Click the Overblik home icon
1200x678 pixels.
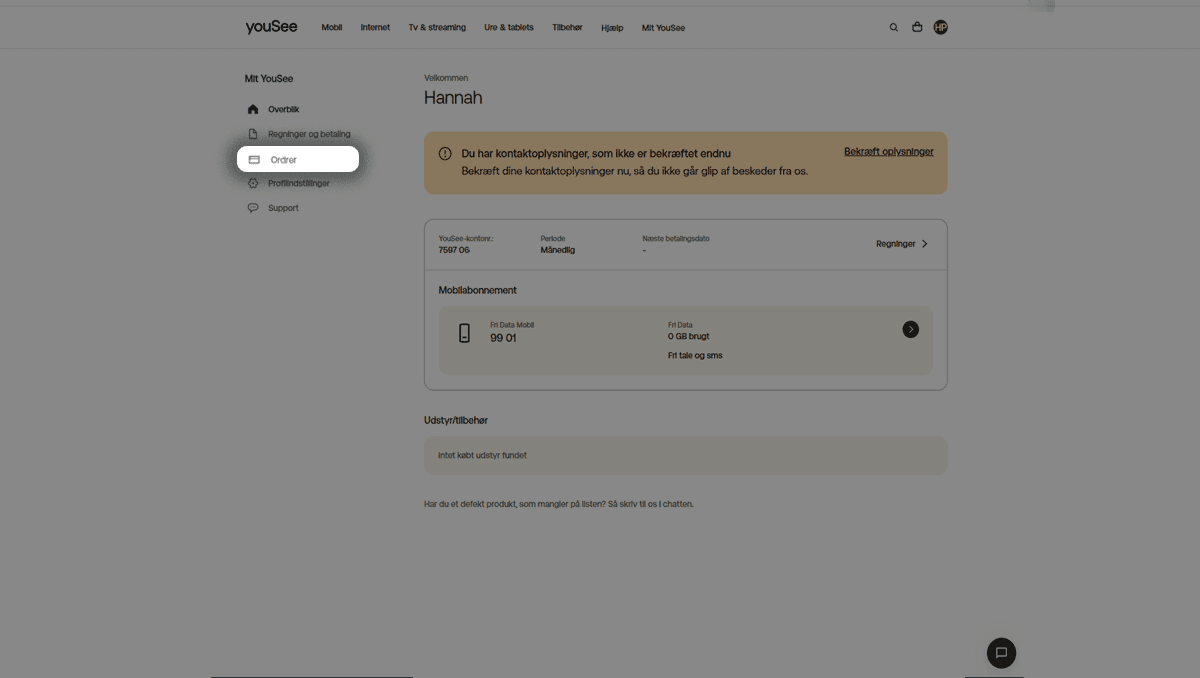tap(253, 110)
